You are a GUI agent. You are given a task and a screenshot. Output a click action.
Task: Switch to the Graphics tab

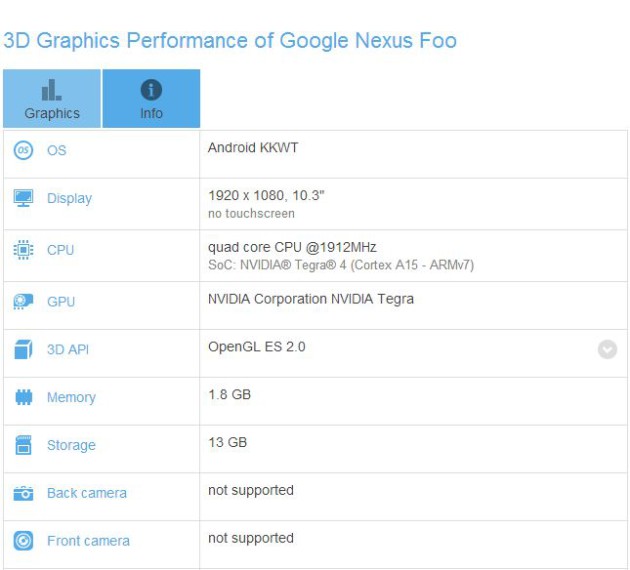52,98
